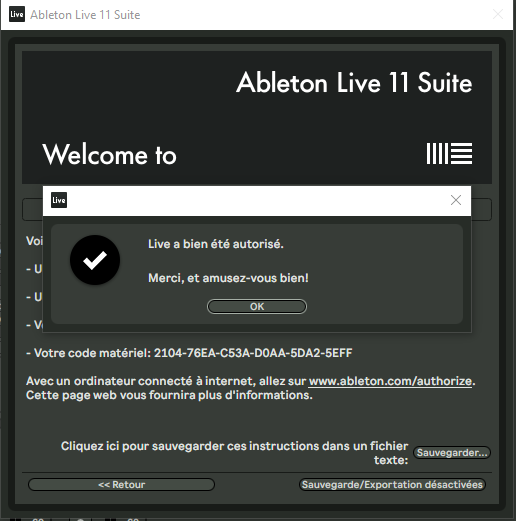Click the Live app icon in main title bar
516x521 pixels.
pos(17,14)
